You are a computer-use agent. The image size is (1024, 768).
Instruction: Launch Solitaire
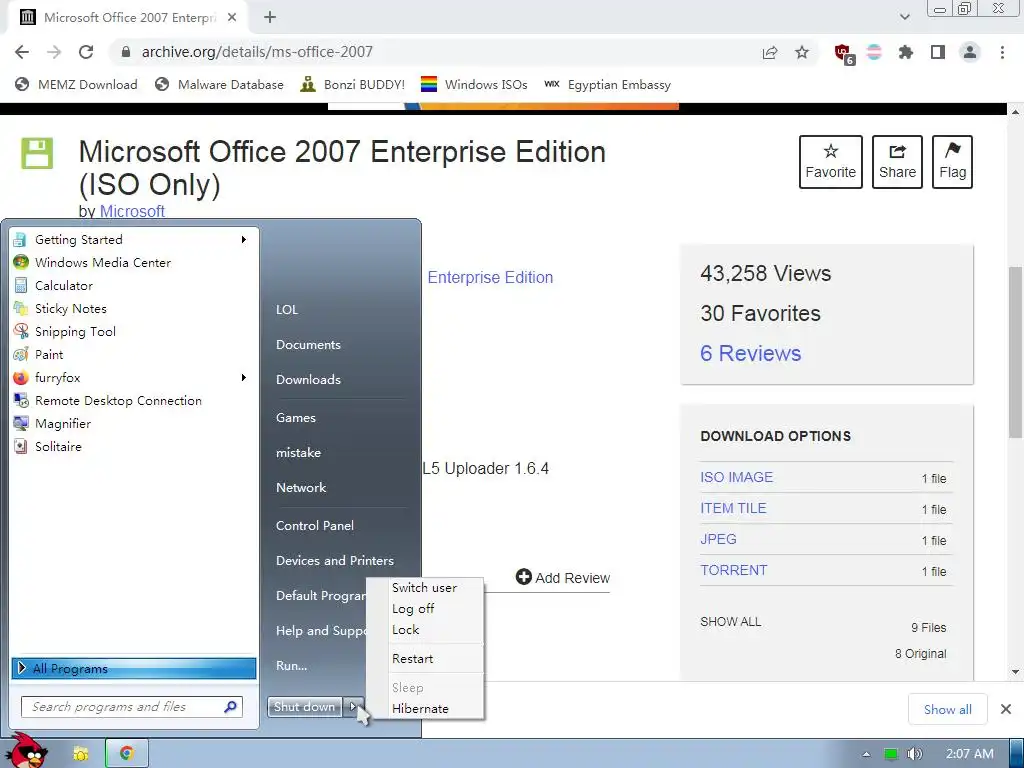pos(131,447)
